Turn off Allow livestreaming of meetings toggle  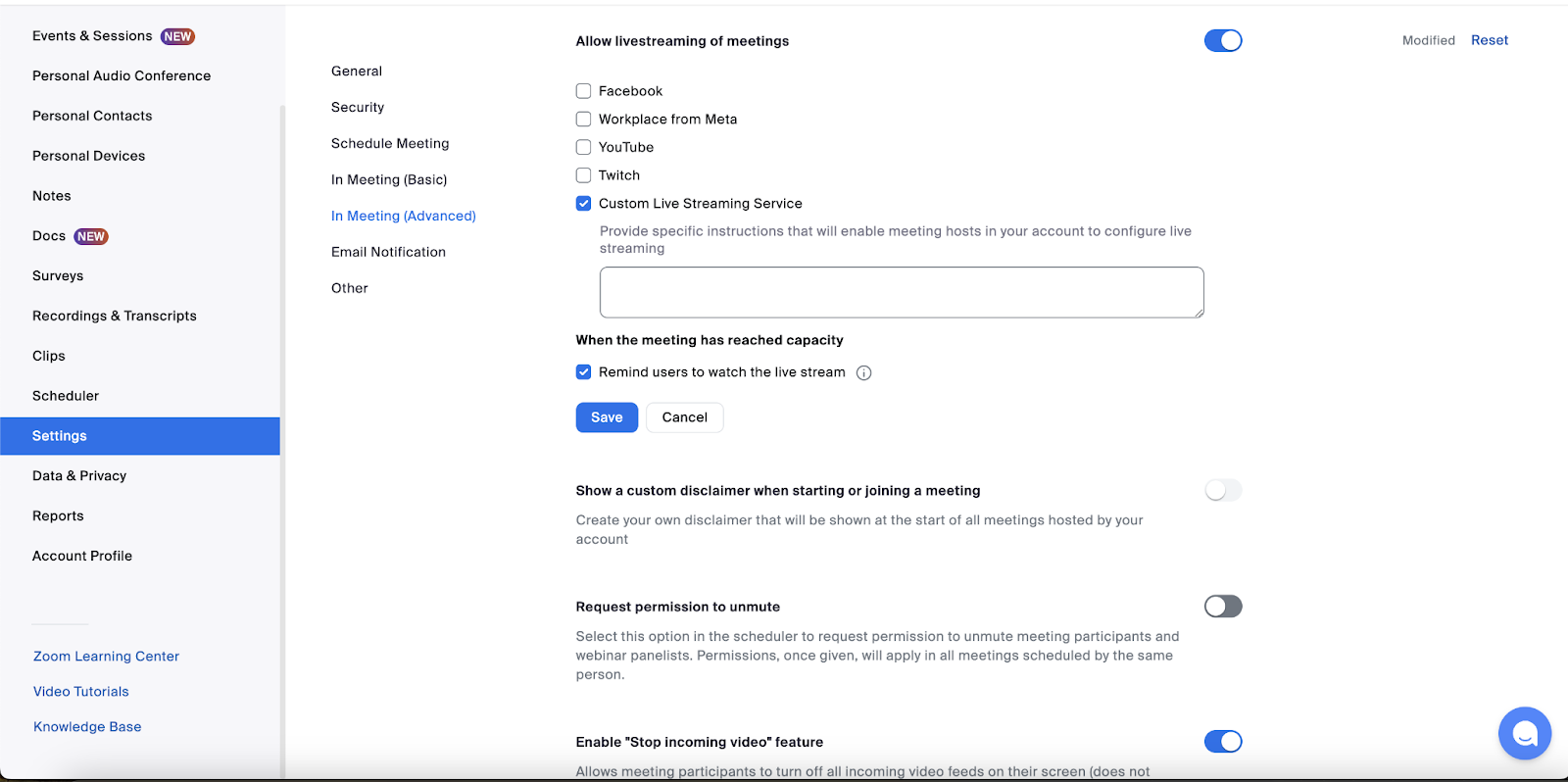click(1223, 40)
